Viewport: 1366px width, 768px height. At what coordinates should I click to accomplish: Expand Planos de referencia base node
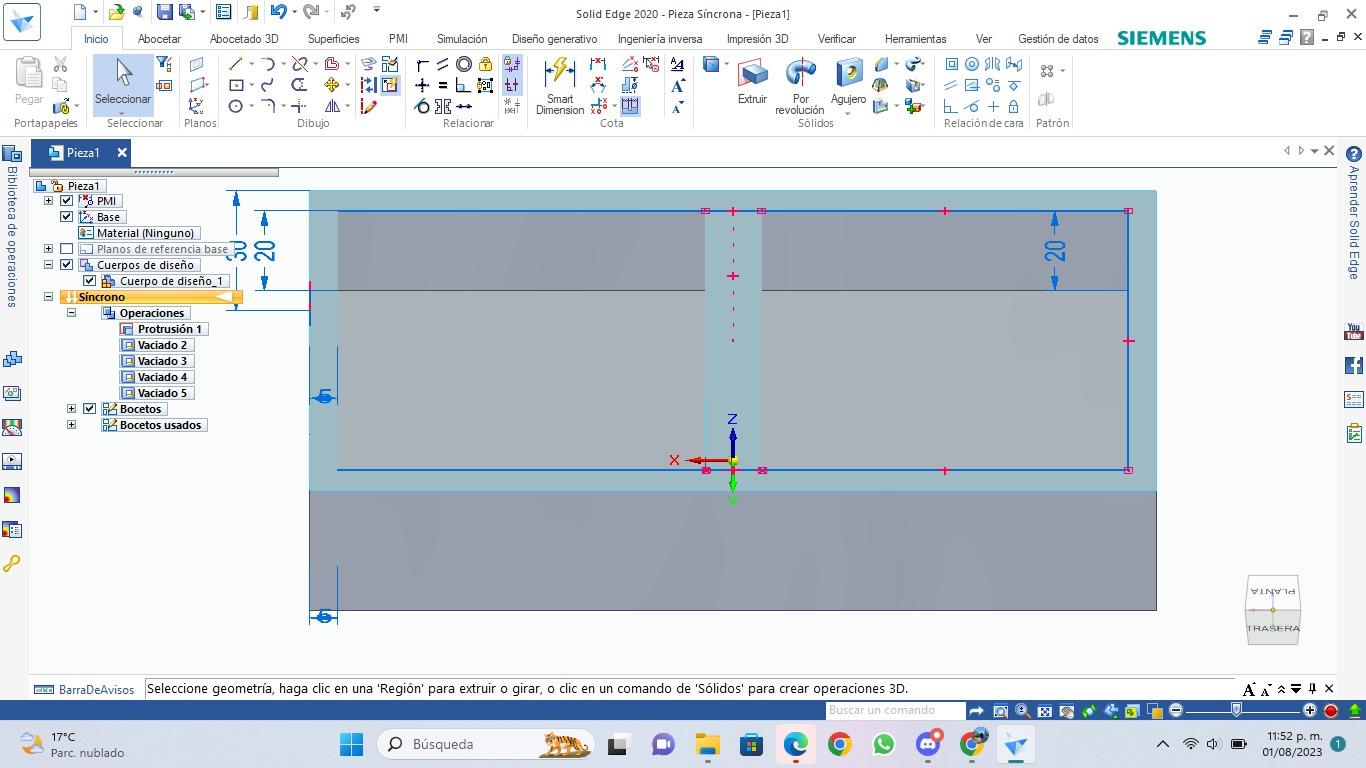(x=48, y=249)
